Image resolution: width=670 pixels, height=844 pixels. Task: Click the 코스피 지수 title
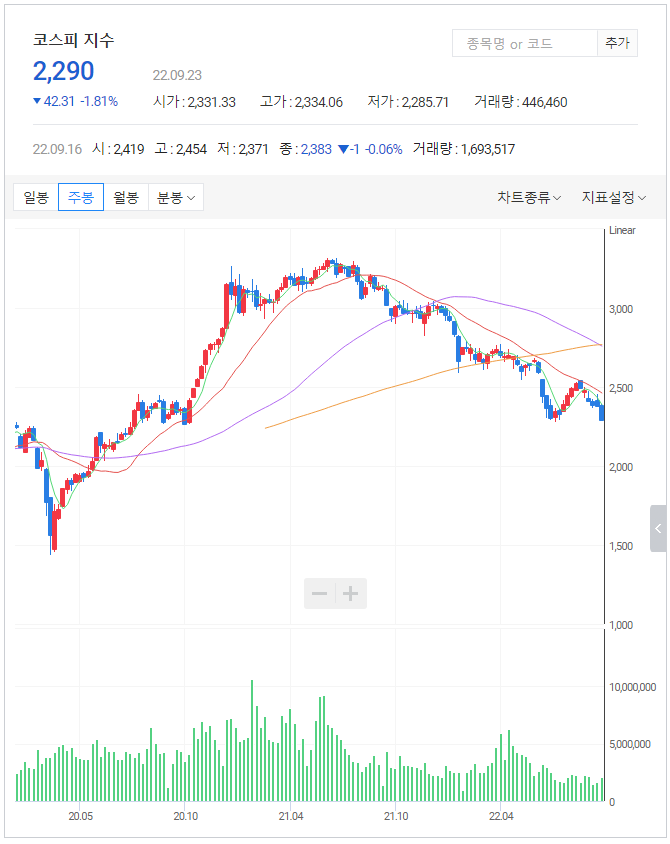74,40
